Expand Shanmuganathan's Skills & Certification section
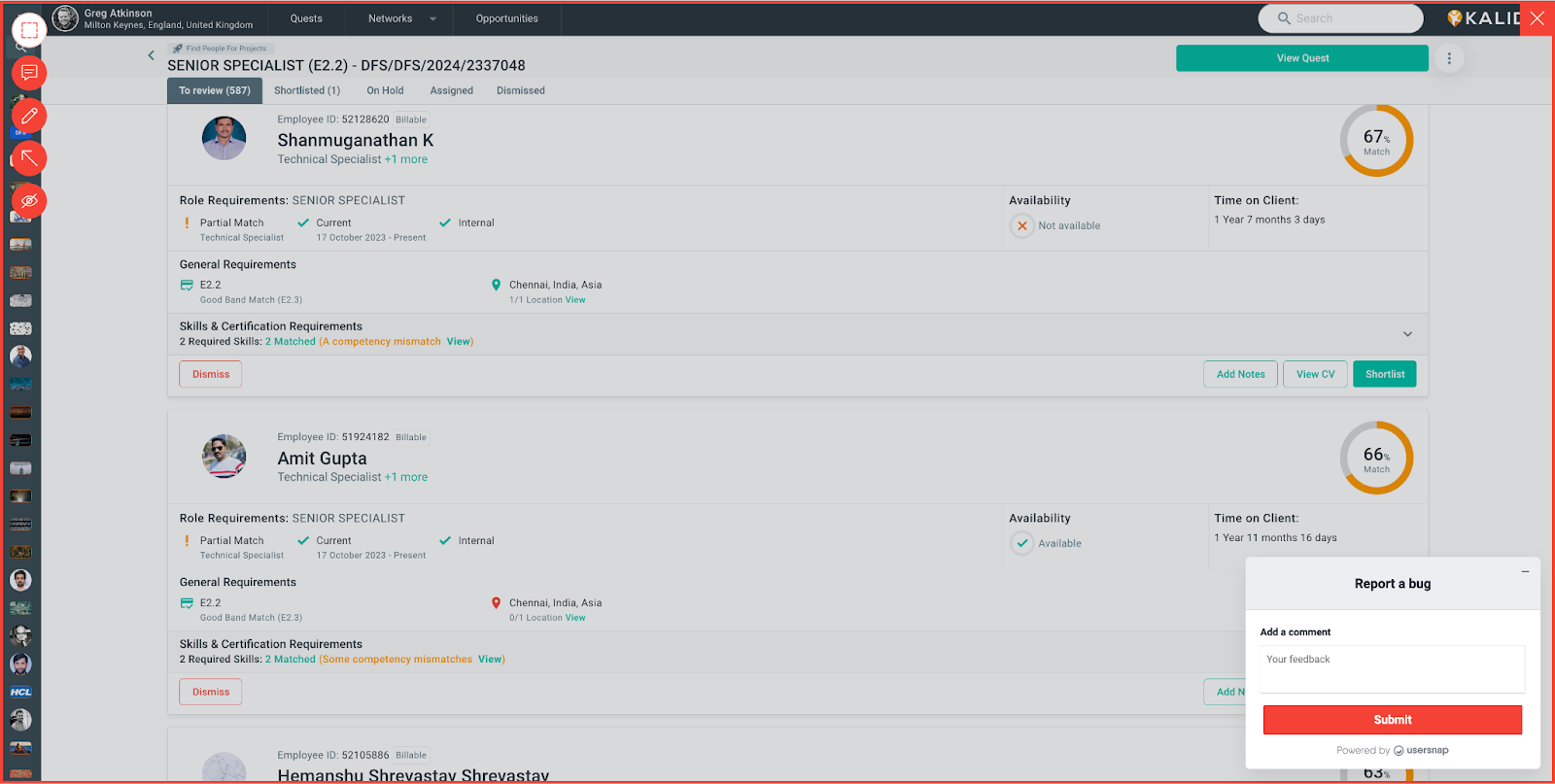 point(1407,334)
